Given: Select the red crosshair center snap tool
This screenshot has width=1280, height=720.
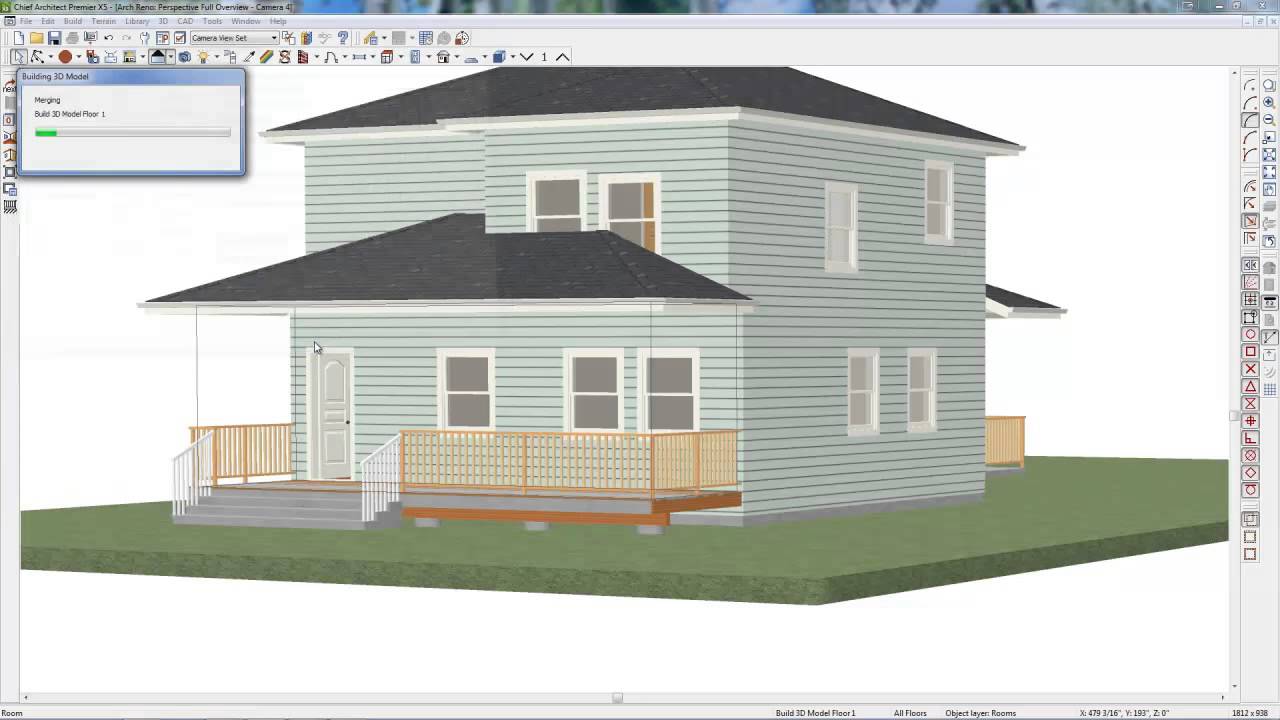Looking at the screenshot, I should 1250,421.
